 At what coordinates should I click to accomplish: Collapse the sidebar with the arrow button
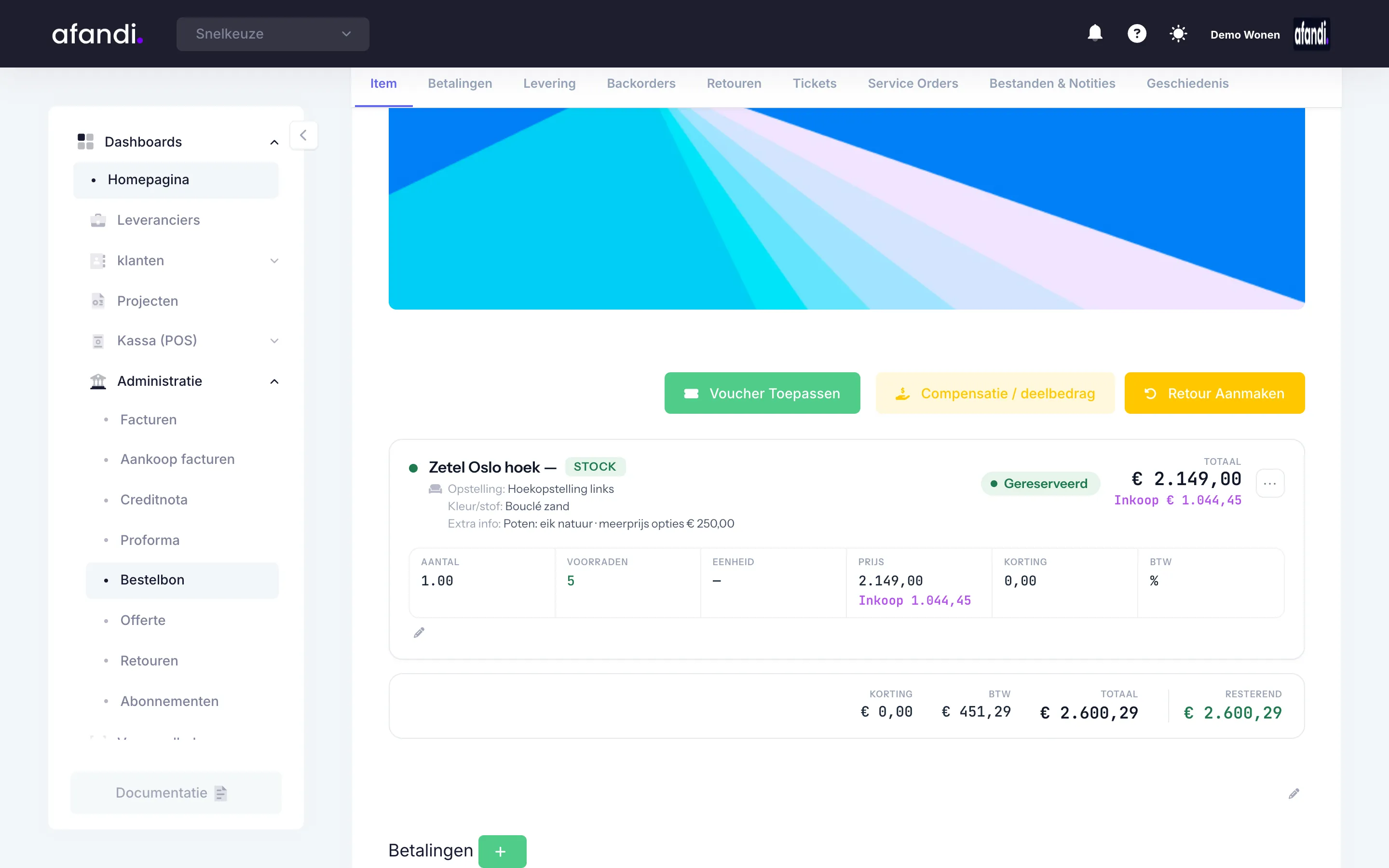coord(304,136)
